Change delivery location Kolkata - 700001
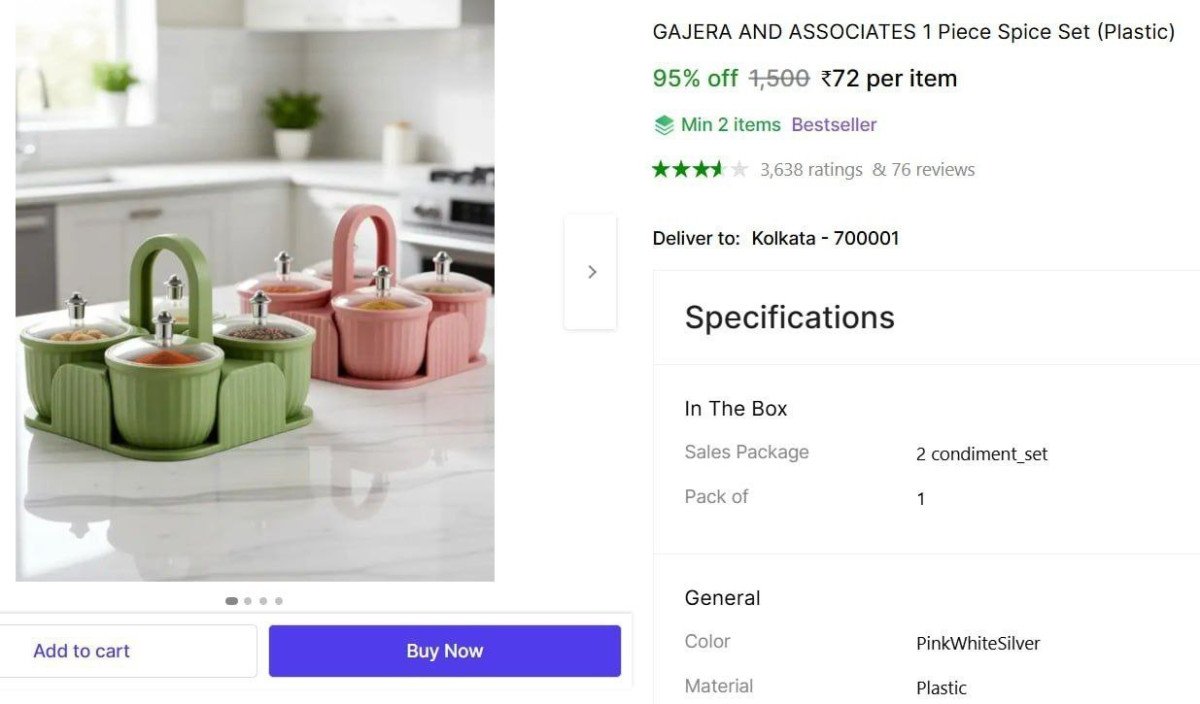Viewport: 1200px width, 704px height. click(825, 238)
